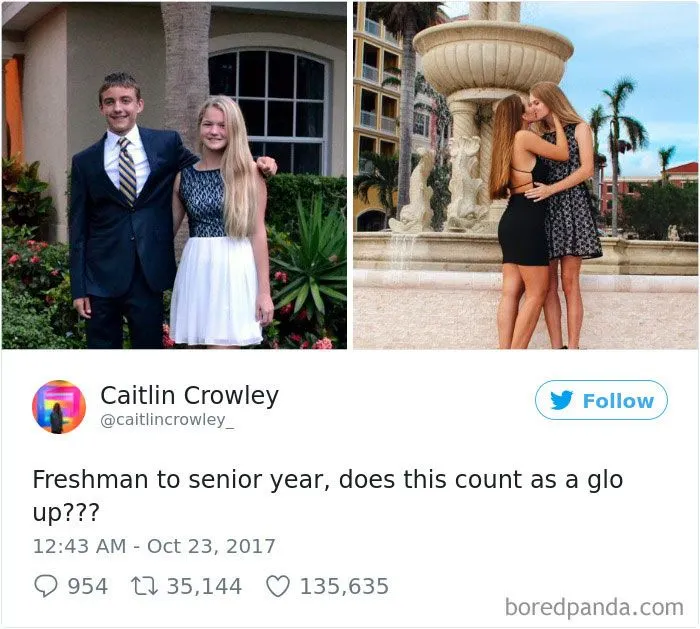Open the Caitlin Crowley display name

(189, 396)
